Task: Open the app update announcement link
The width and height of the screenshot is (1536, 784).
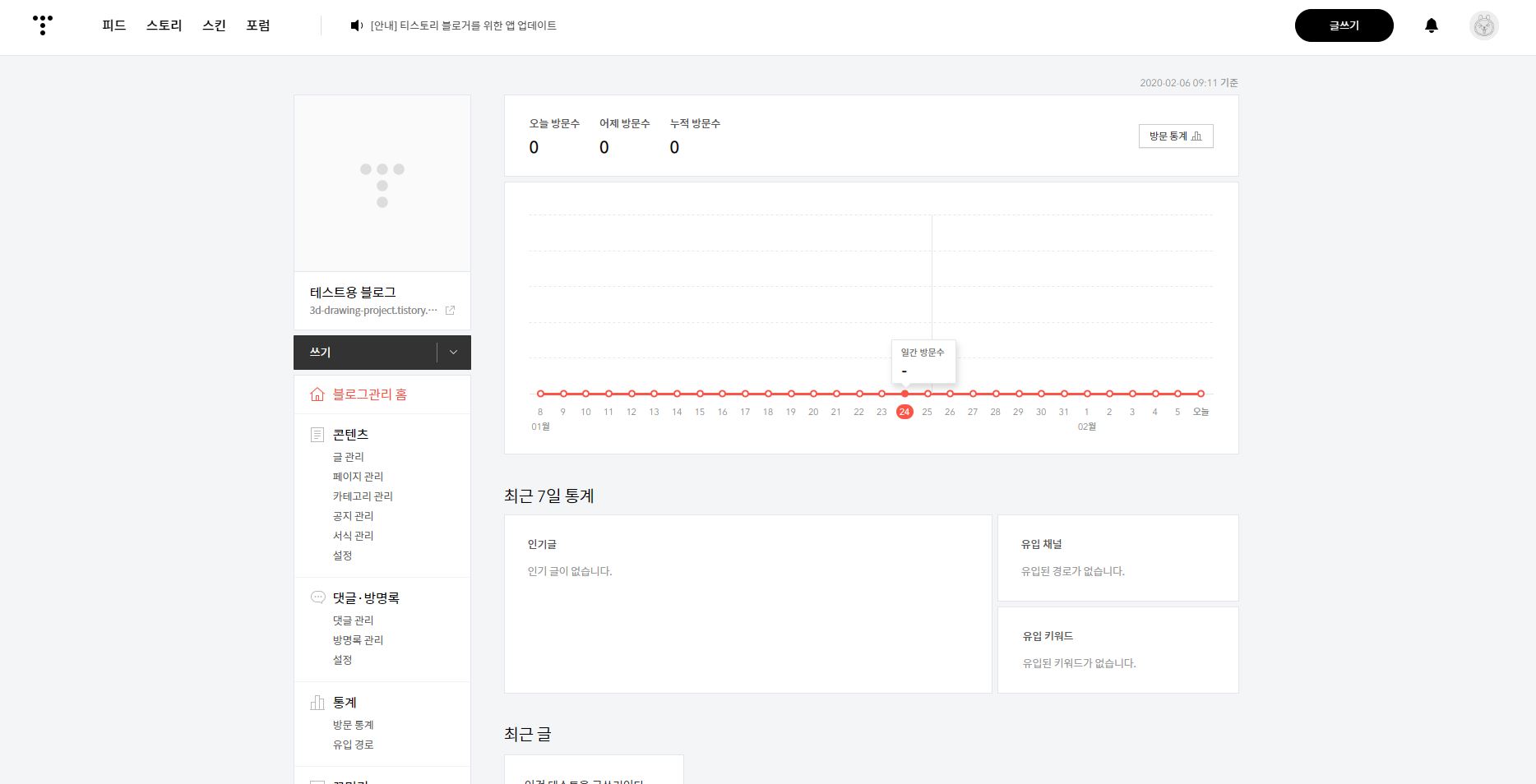Action: click(464, 25)
